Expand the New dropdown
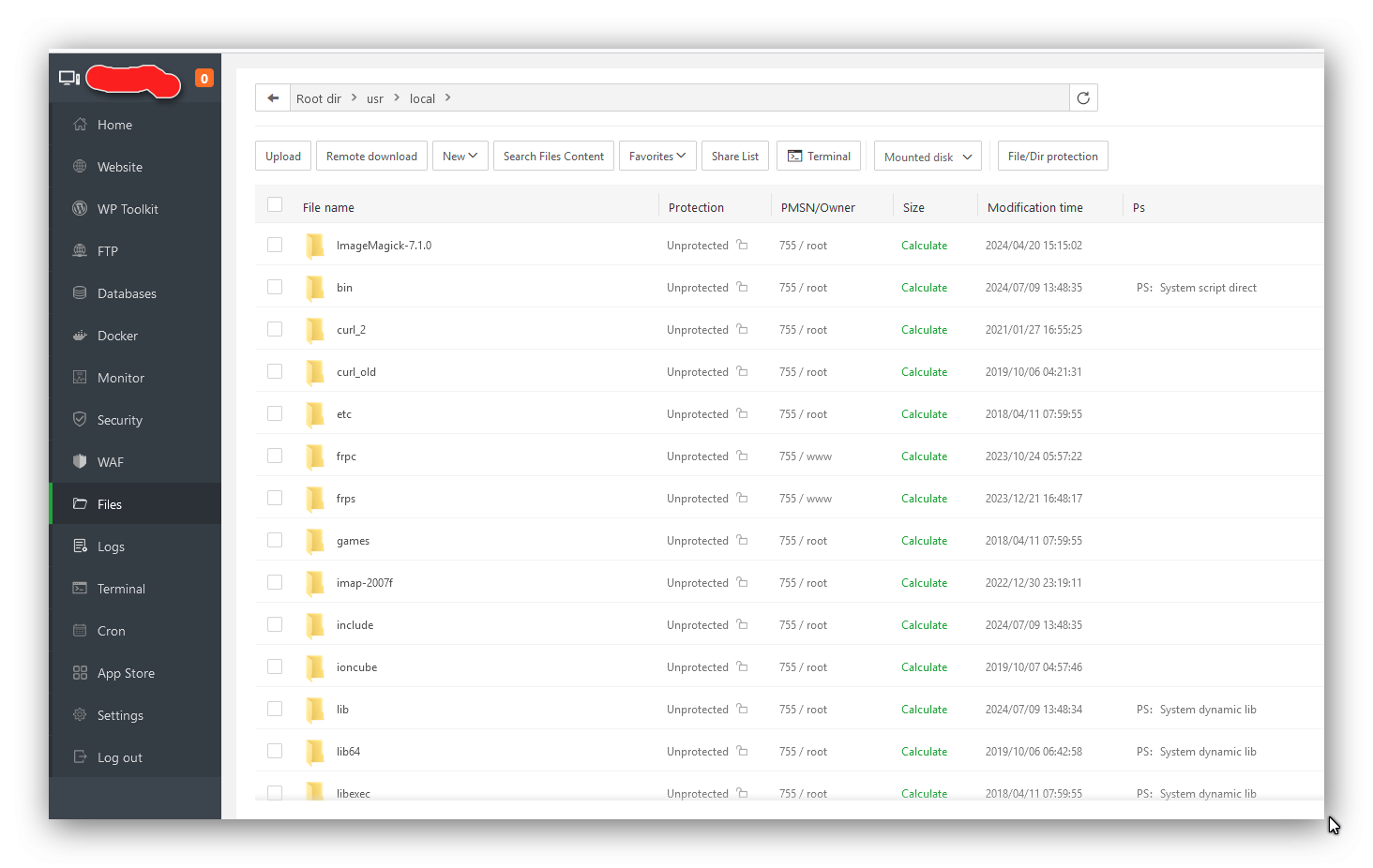 coord(460,157)
